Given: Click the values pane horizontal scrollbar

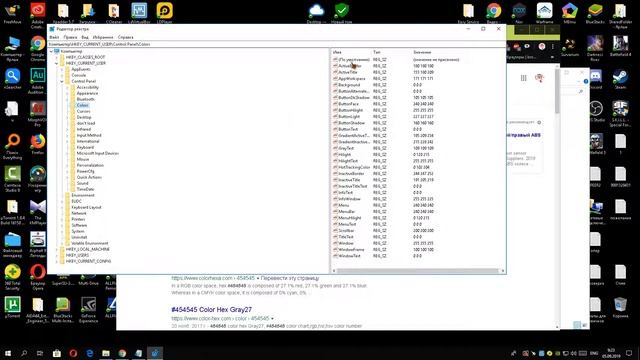Looking at the screenshot, I should point(418,271).
